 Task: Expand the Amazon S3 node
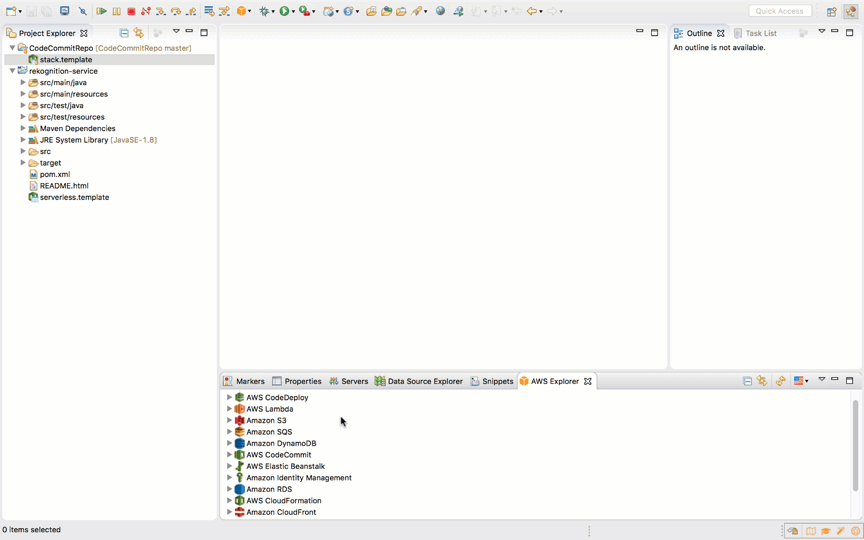click(229, 420)
